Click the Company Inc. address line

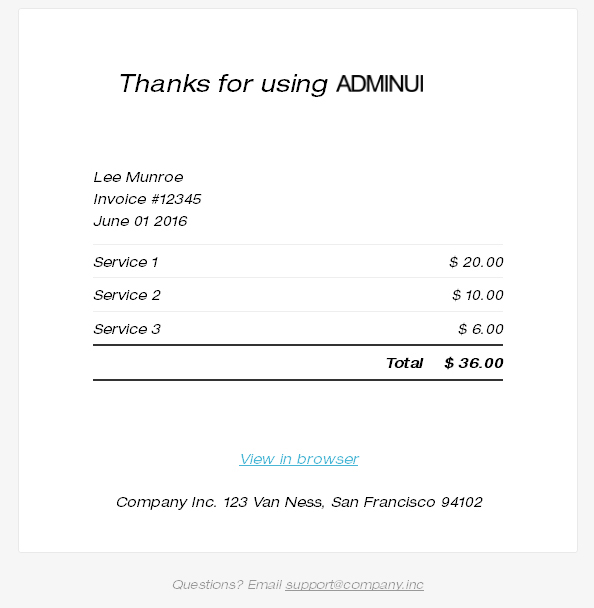pyautogui.click(x=299, y=502)
